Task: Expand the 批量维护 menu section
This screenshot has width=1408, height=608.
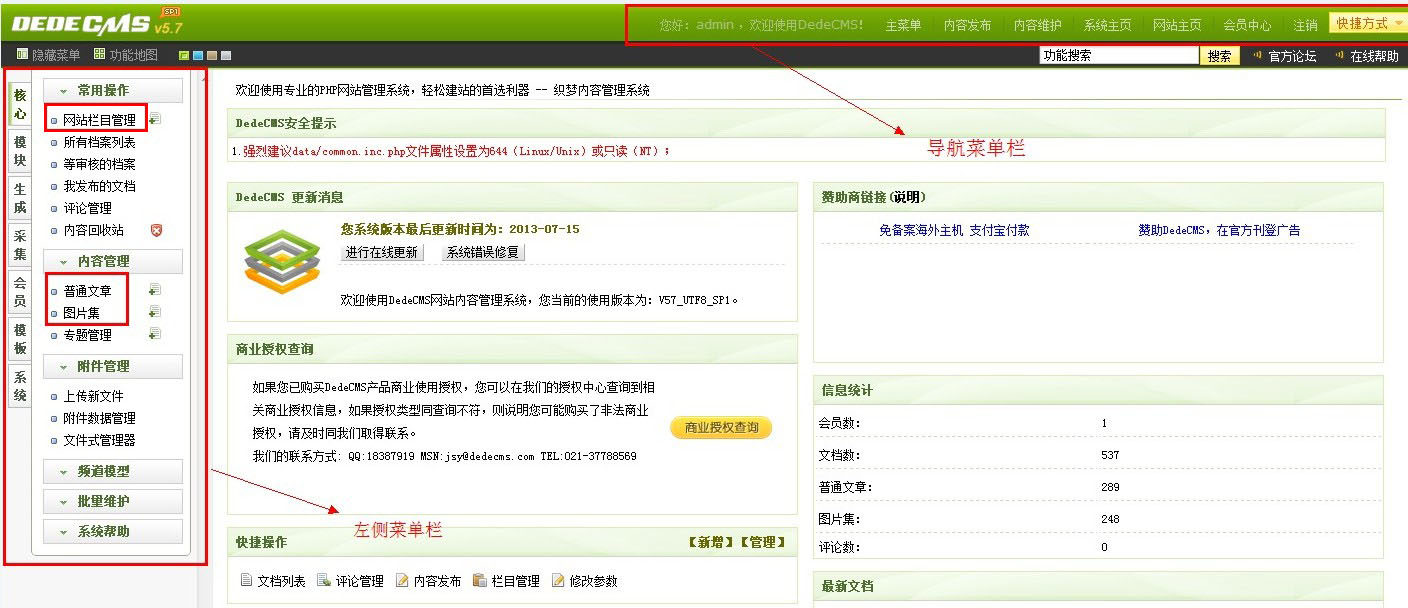Action: coord(112,501)
